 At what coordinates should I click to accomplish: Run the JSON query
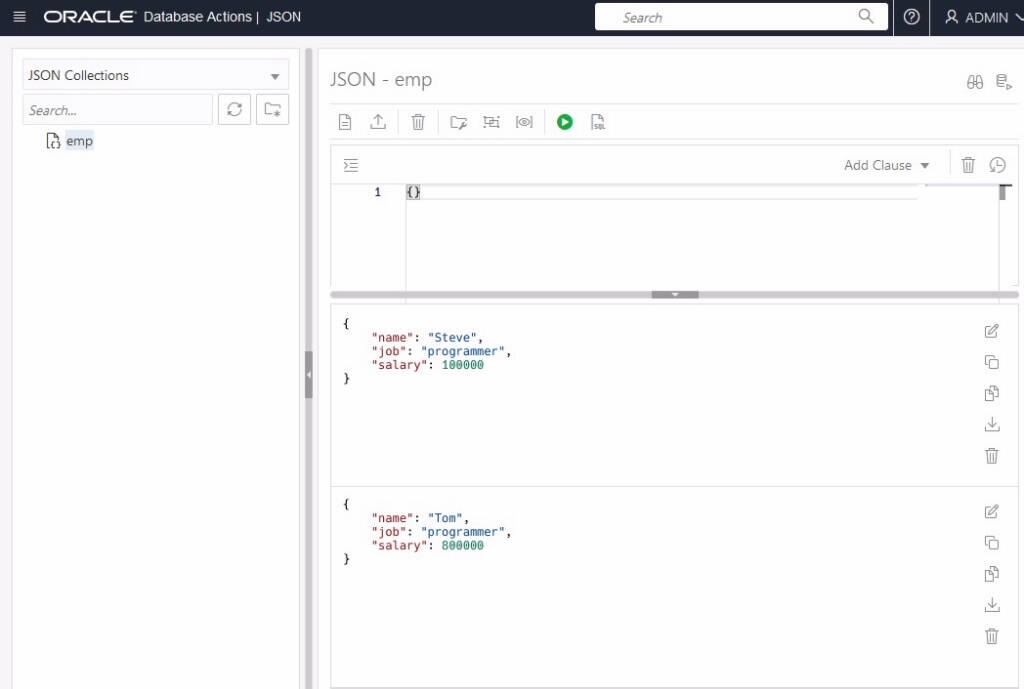pos(565,121)
